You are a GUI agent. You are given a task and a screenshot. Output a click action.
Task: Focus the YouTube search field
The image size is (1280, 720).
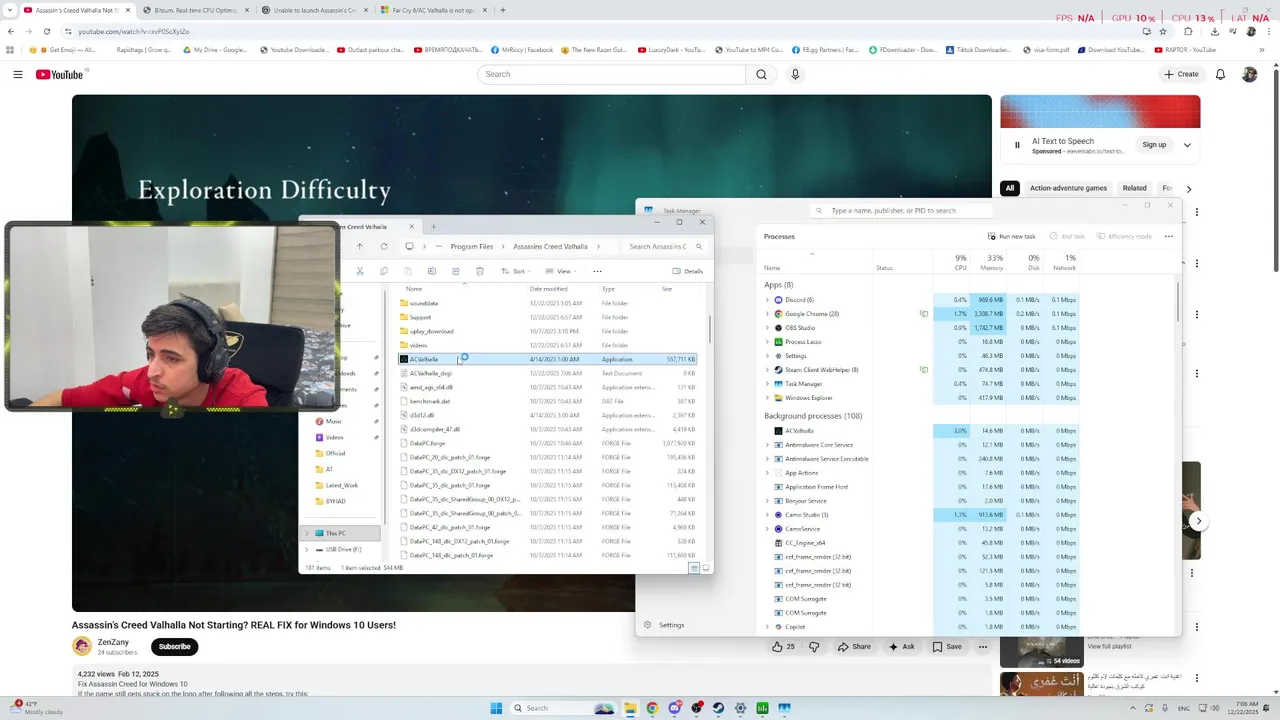tap(612, 74)
